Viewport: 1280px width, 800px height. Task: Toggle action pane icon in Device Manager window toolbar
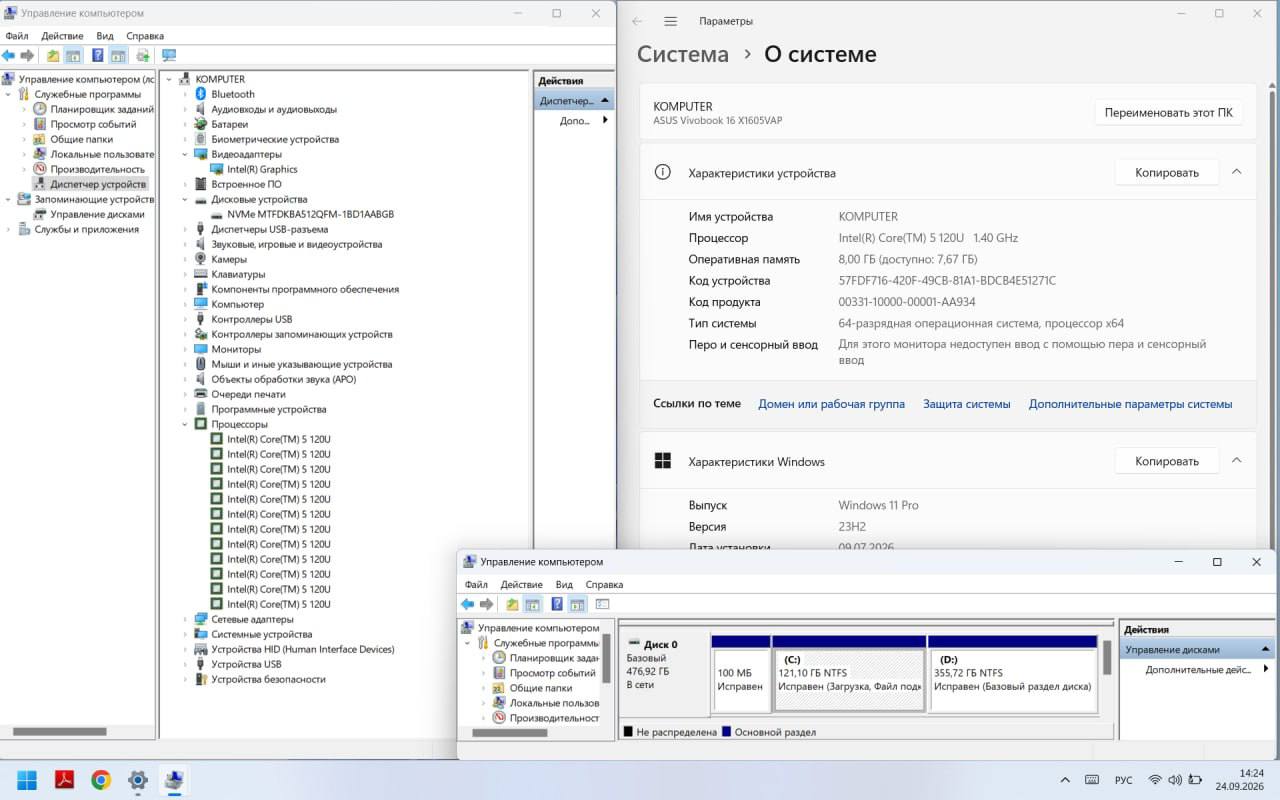tap(118, 56)
